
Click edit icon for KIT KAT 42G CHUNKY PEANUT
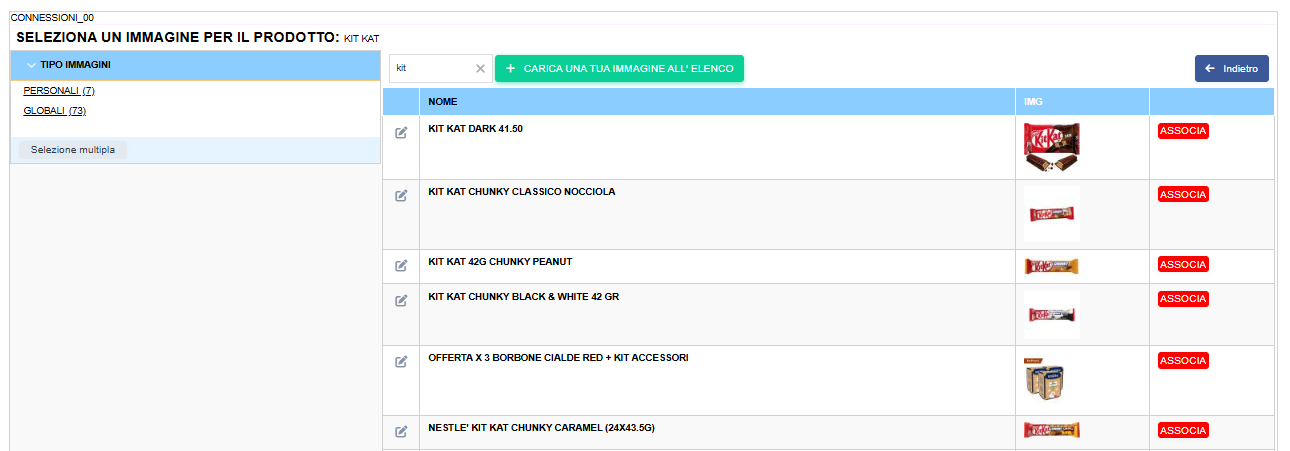[401, 265]
